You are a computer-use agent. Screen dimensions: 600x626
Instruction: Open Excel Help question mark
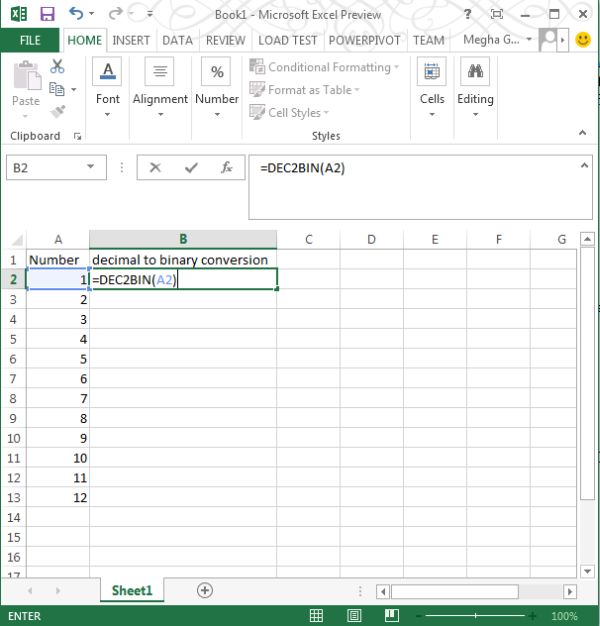pos(467,14)
